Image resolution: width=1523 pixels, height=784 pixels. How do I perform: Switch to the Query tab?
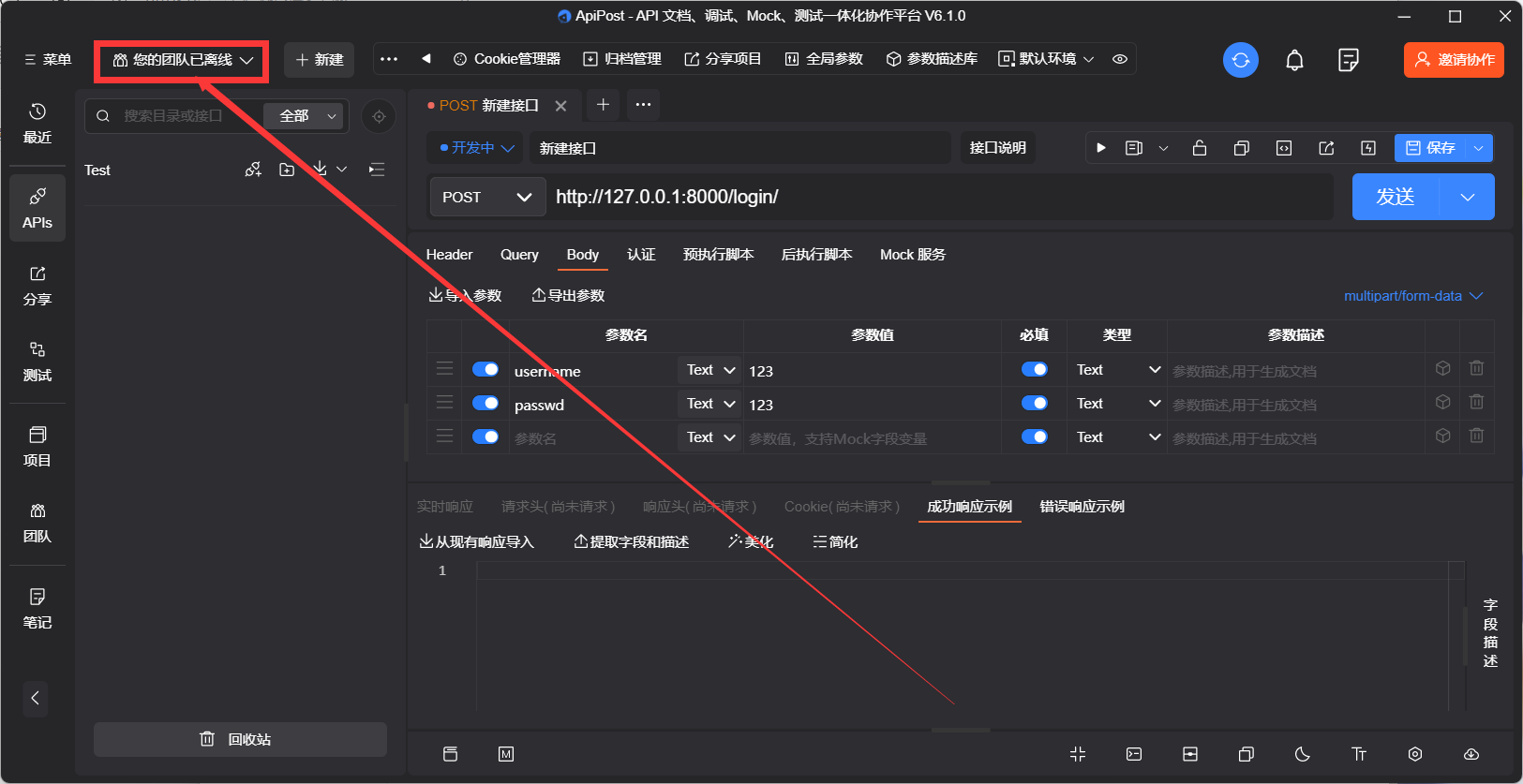pyautogui.click(x=519, y=255)
